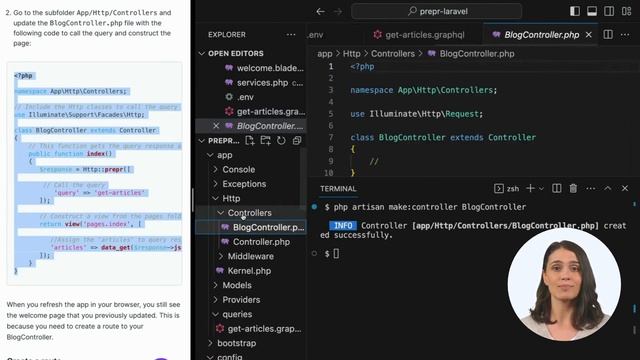This screenshot has height=360, width=640.
Task: Collapse the app folder
Action: point(220,155)
